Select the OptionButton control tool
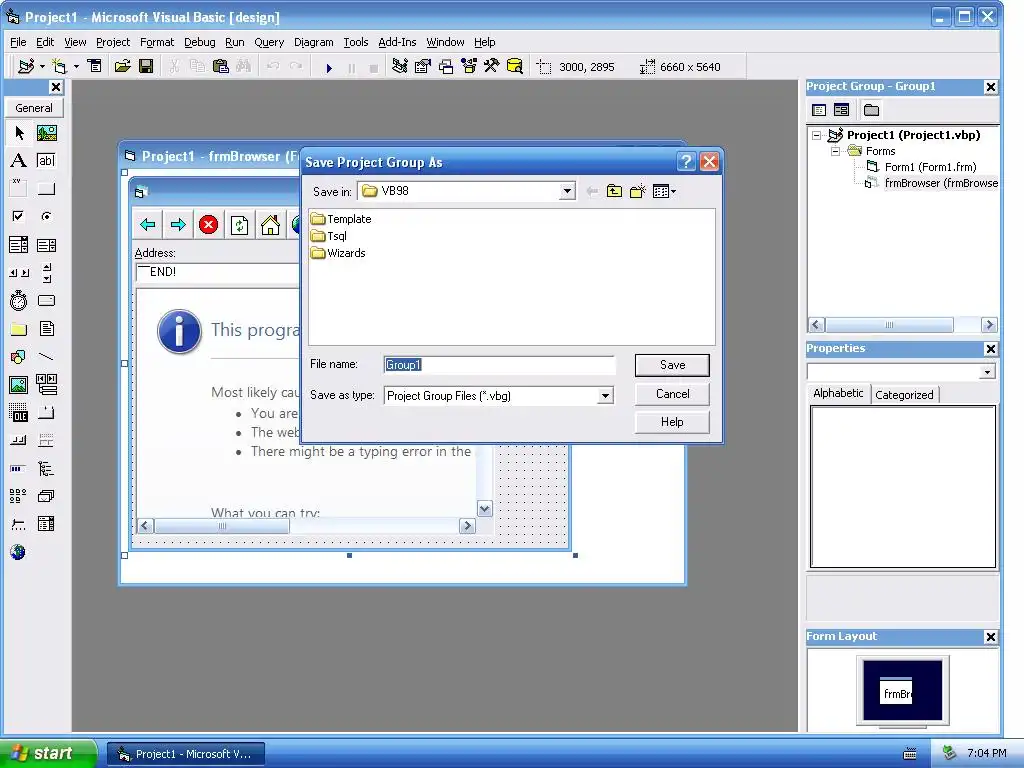The height and width of the screenshot is (768, 1024). coord(46,216)
